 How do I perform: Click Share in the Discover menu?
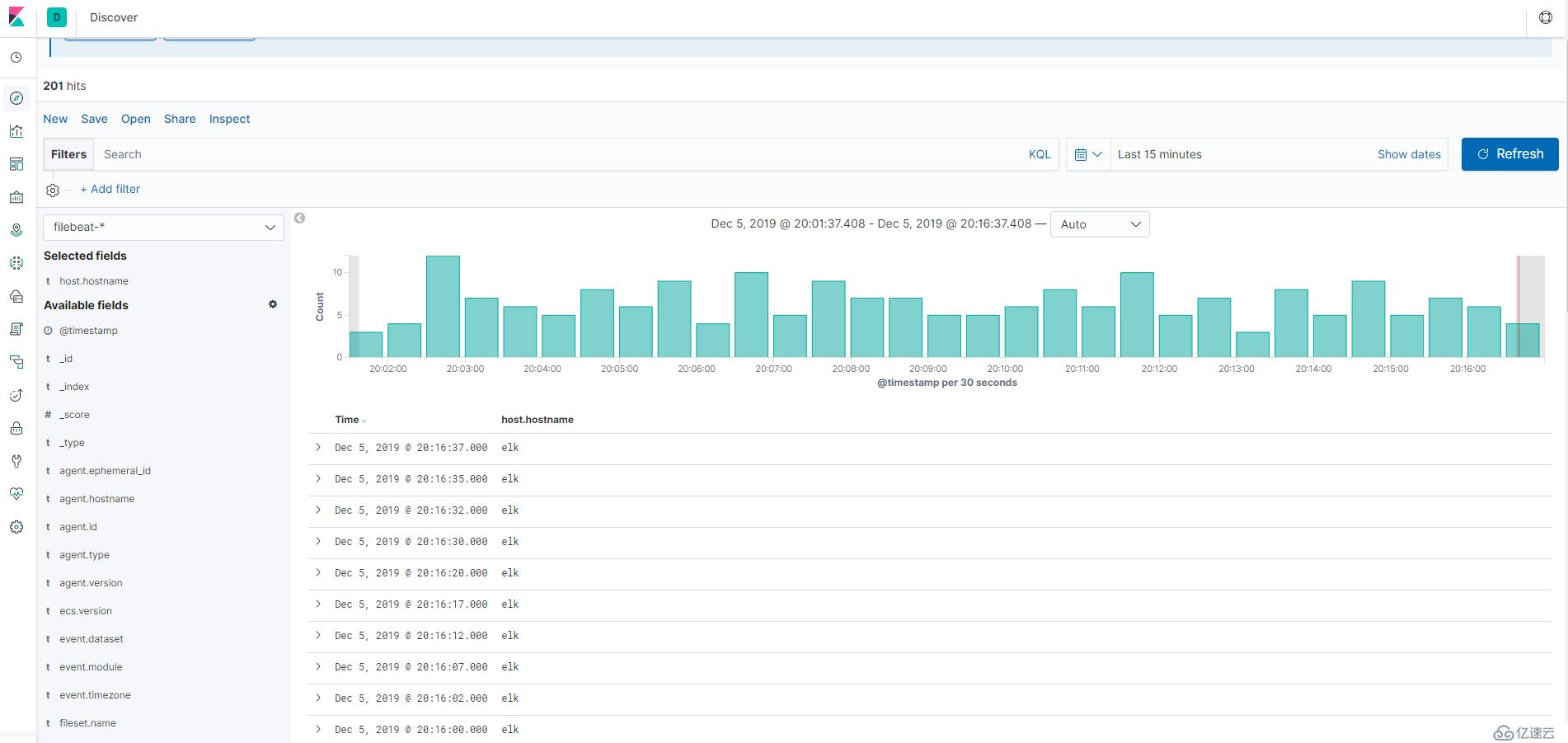coord(180,119)
